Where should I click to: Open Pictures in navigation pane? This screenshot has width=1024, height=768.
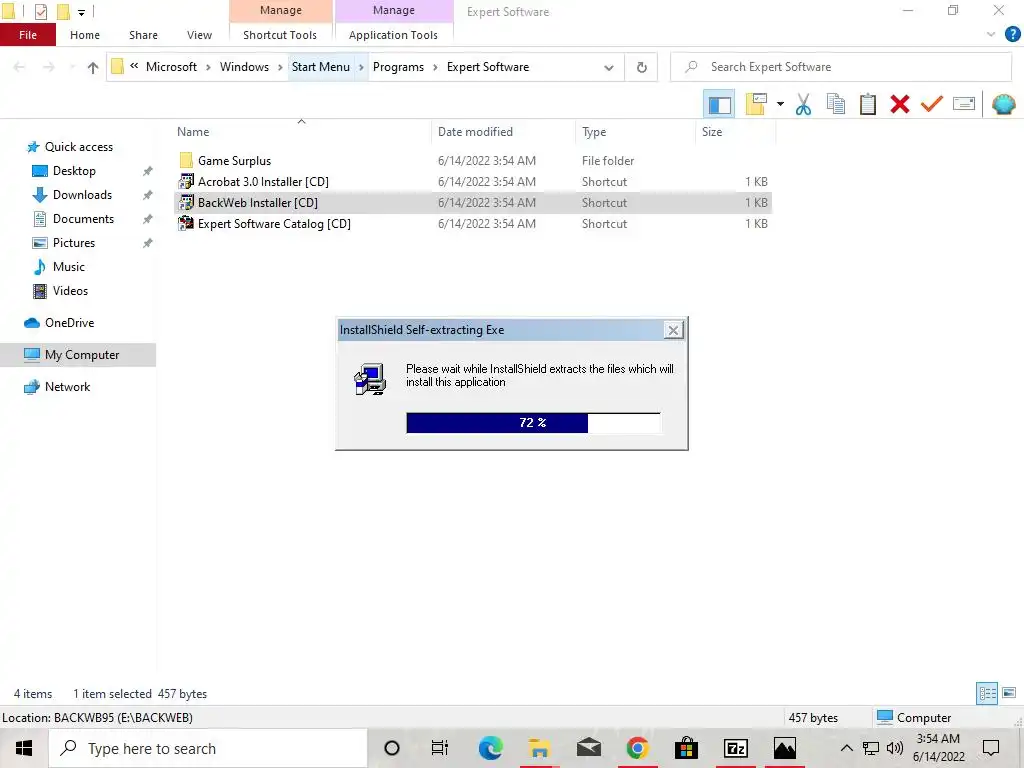point(74,243)
